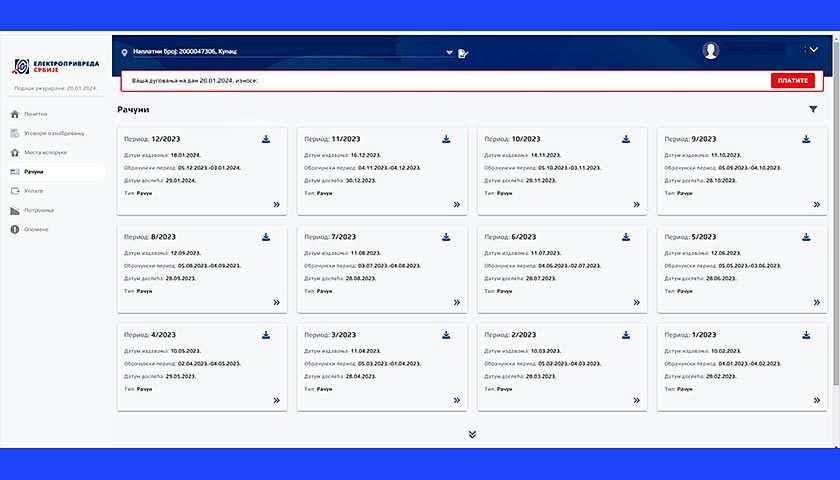Click the Период: 7/2023 card heading

tap(330, 237)
